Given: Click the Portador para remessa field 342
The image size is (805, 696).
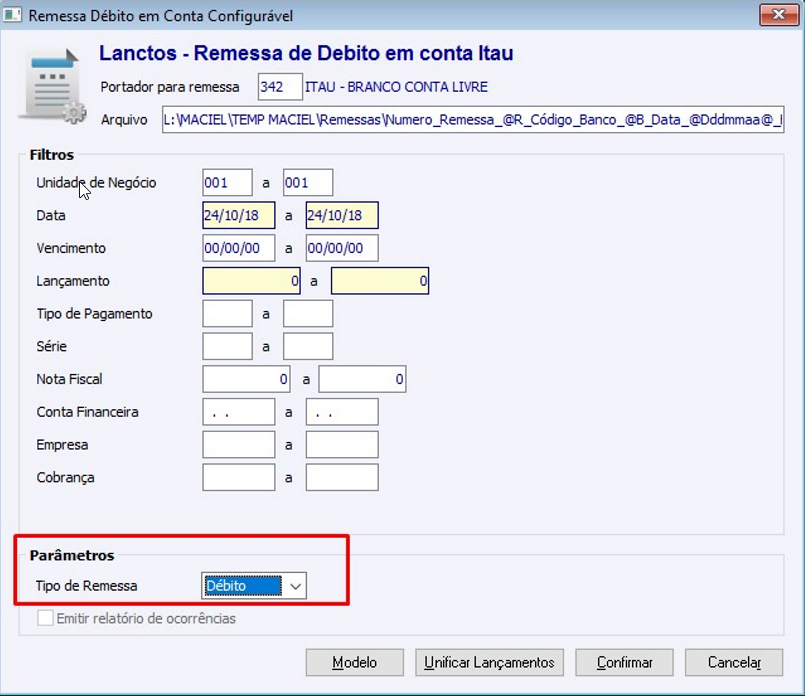Looking at the screenshot, I should pos(280,87).
